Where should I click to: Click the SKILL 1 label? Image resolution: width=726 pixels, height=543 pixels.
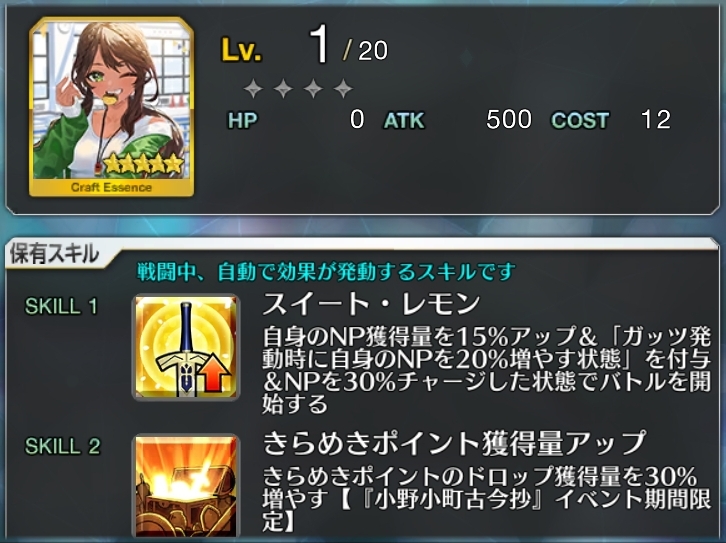coord(62,307)
